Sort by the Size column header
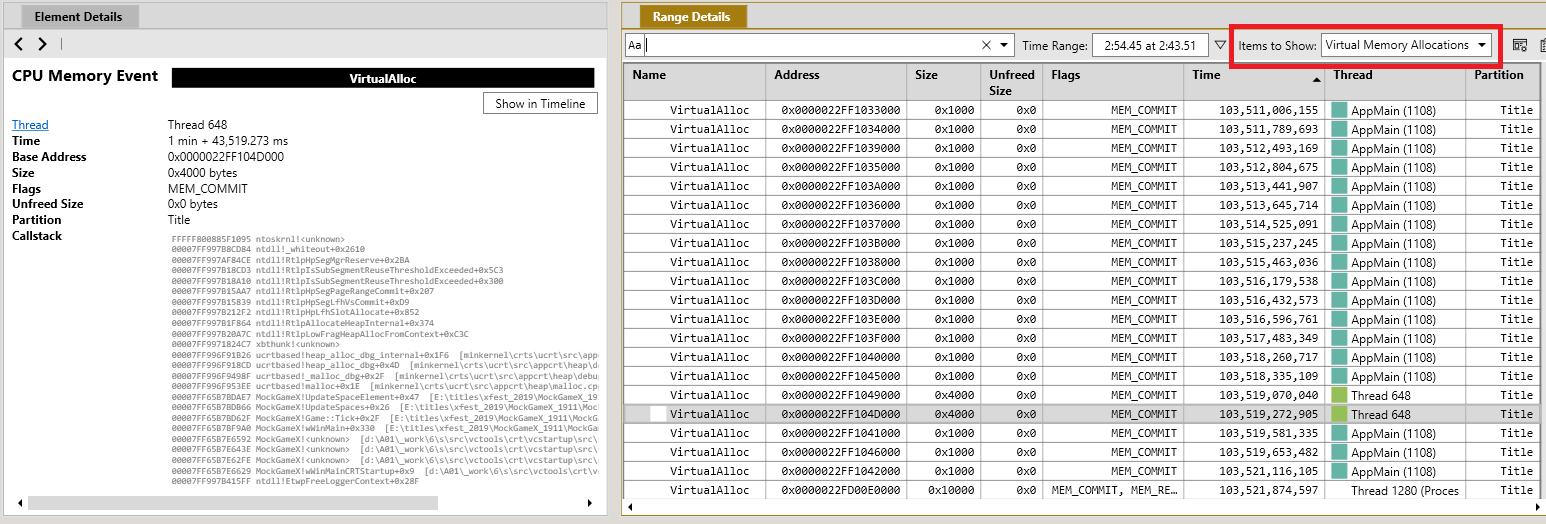 click(945, 82)
